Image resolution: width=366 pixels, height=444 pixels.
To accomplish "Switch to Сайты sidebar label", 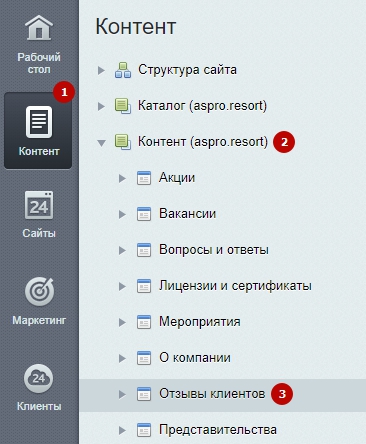I will tap(39, 233).
